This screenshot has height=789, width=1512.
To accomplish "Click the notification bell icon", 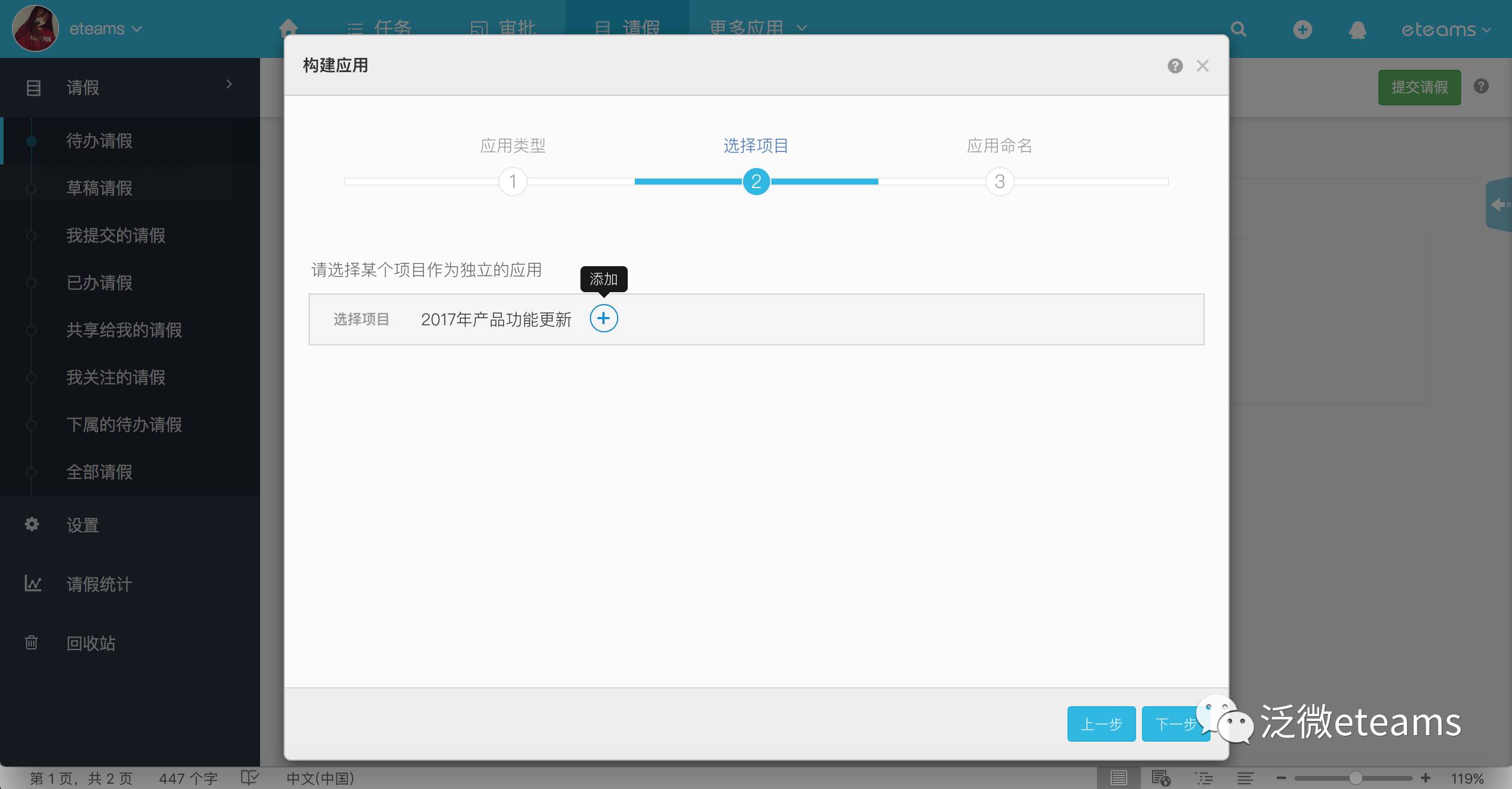I will pyautogui.click(x=1358, y=30).
